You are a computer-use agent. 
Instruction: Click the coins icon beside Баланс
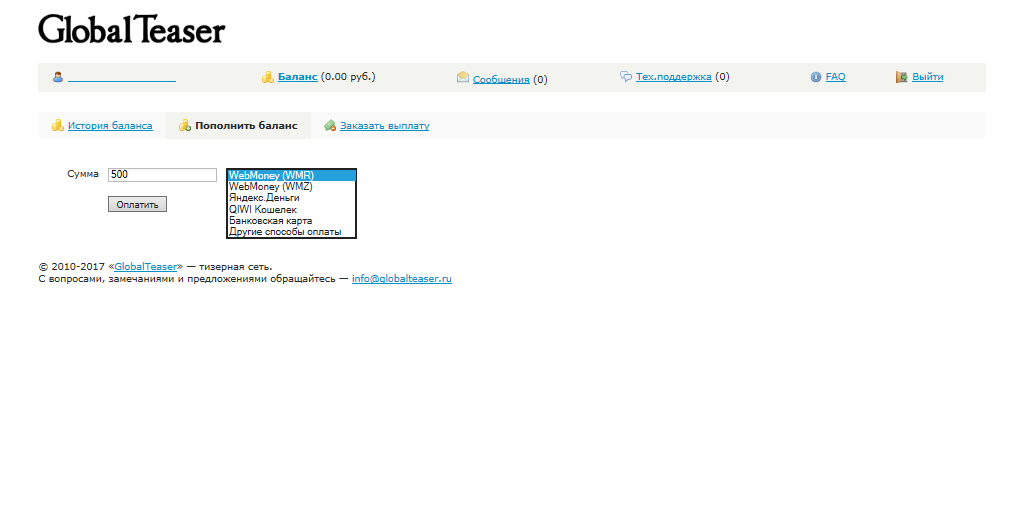[268, 77]
